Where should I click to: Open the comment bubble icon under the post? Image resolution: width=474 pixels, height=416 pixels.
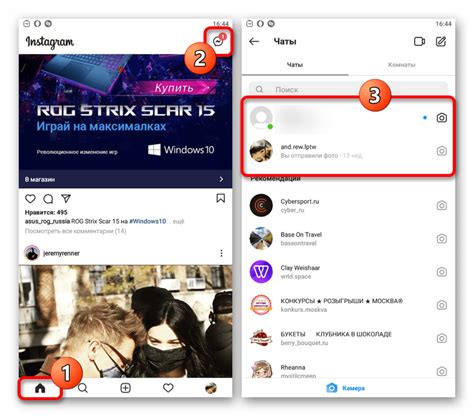coord(48,199)
